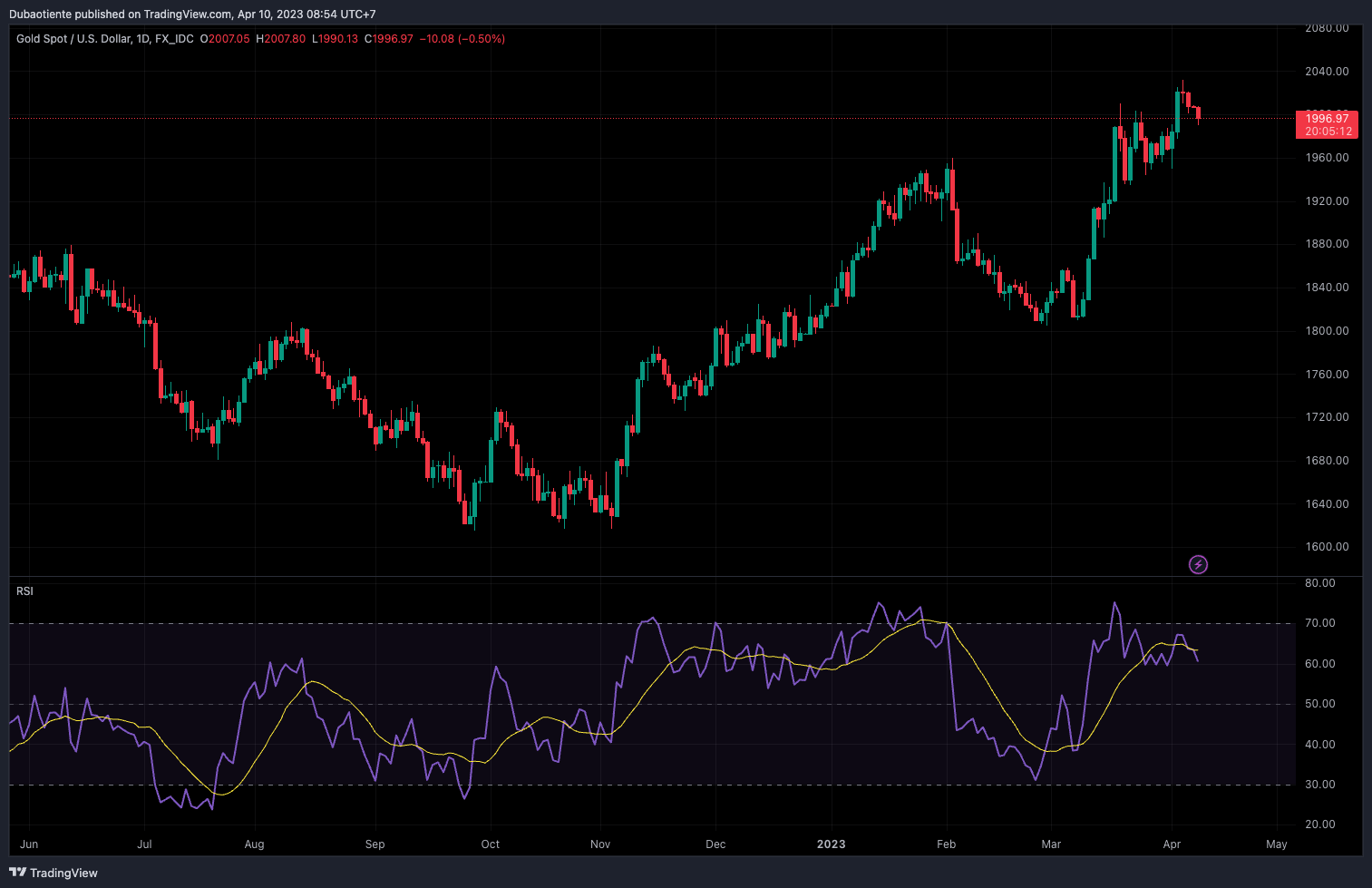The image size is (1372, 888).
Task: Click the RSI 30.00 scale label
Action: pos(1320,785)
